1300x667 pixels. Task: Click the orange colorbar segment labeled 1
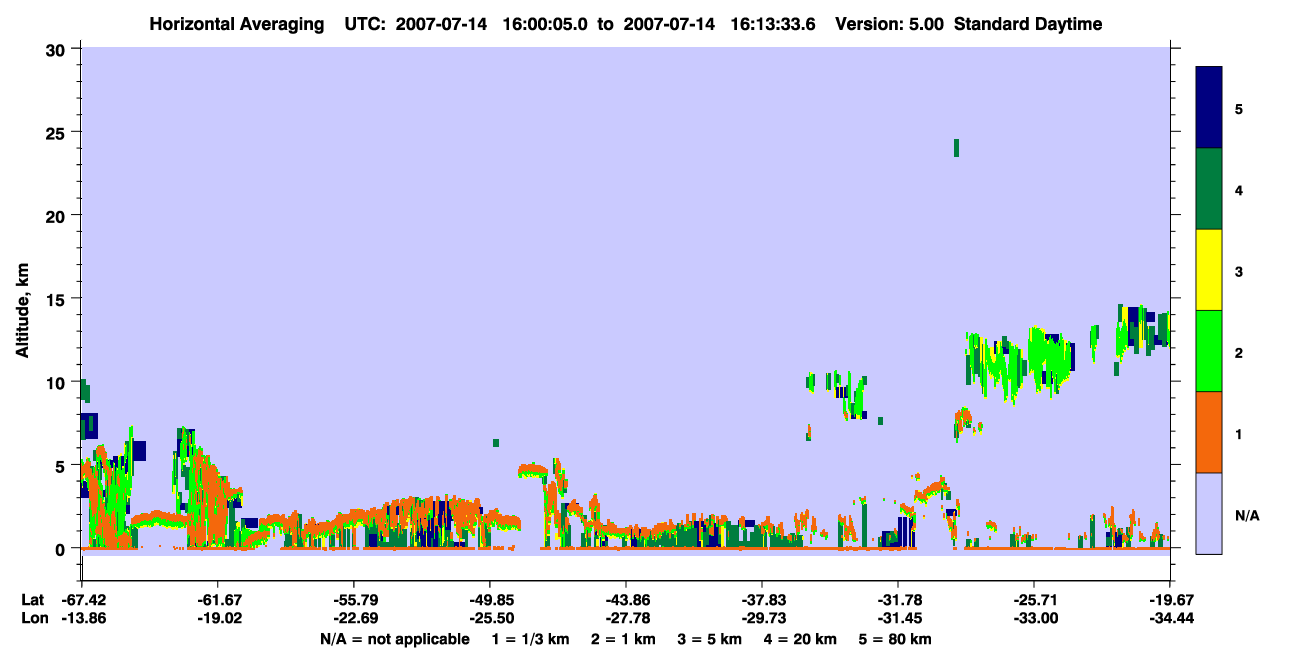point(1209,432)
